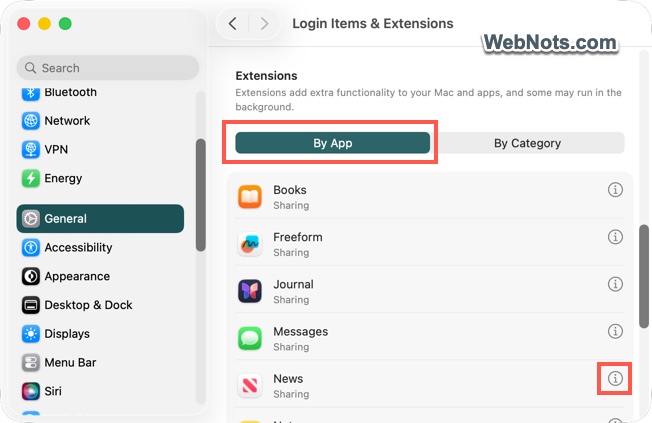Click the search magnifier icon
This screenshot has width=652, height=423.
point(30,67)
